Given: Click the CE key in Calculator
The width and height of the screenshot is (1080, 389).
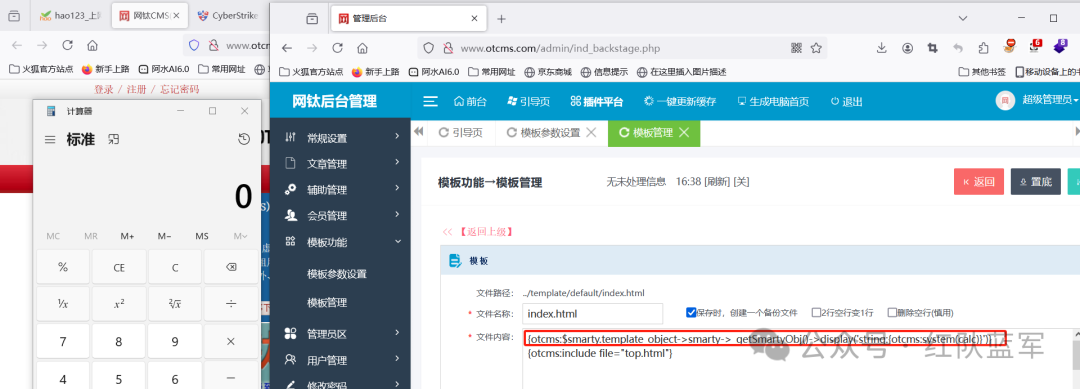Looking at the screenshot, I should point(119,267).
